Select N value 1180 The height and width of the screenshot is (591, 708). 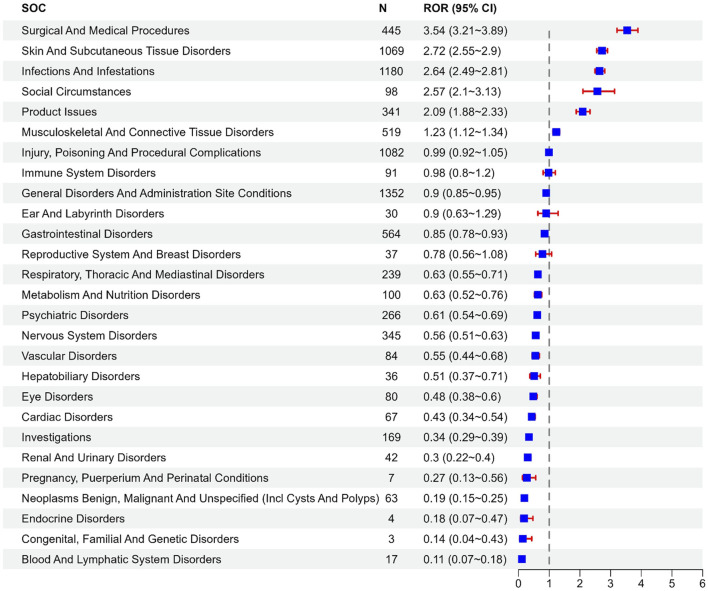(391, 71)
